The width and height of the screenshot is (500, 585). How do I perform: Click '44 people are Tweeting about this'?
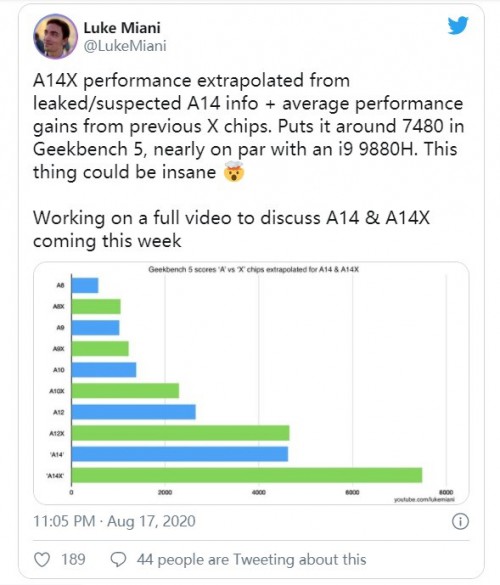point(251,560)
